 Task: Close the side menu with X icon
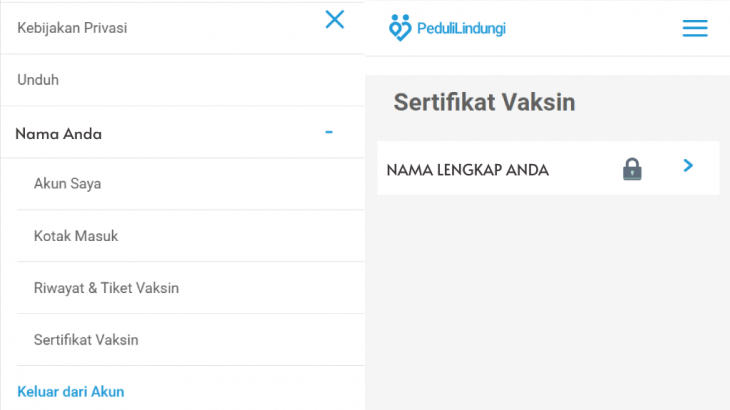pos(334,20)
